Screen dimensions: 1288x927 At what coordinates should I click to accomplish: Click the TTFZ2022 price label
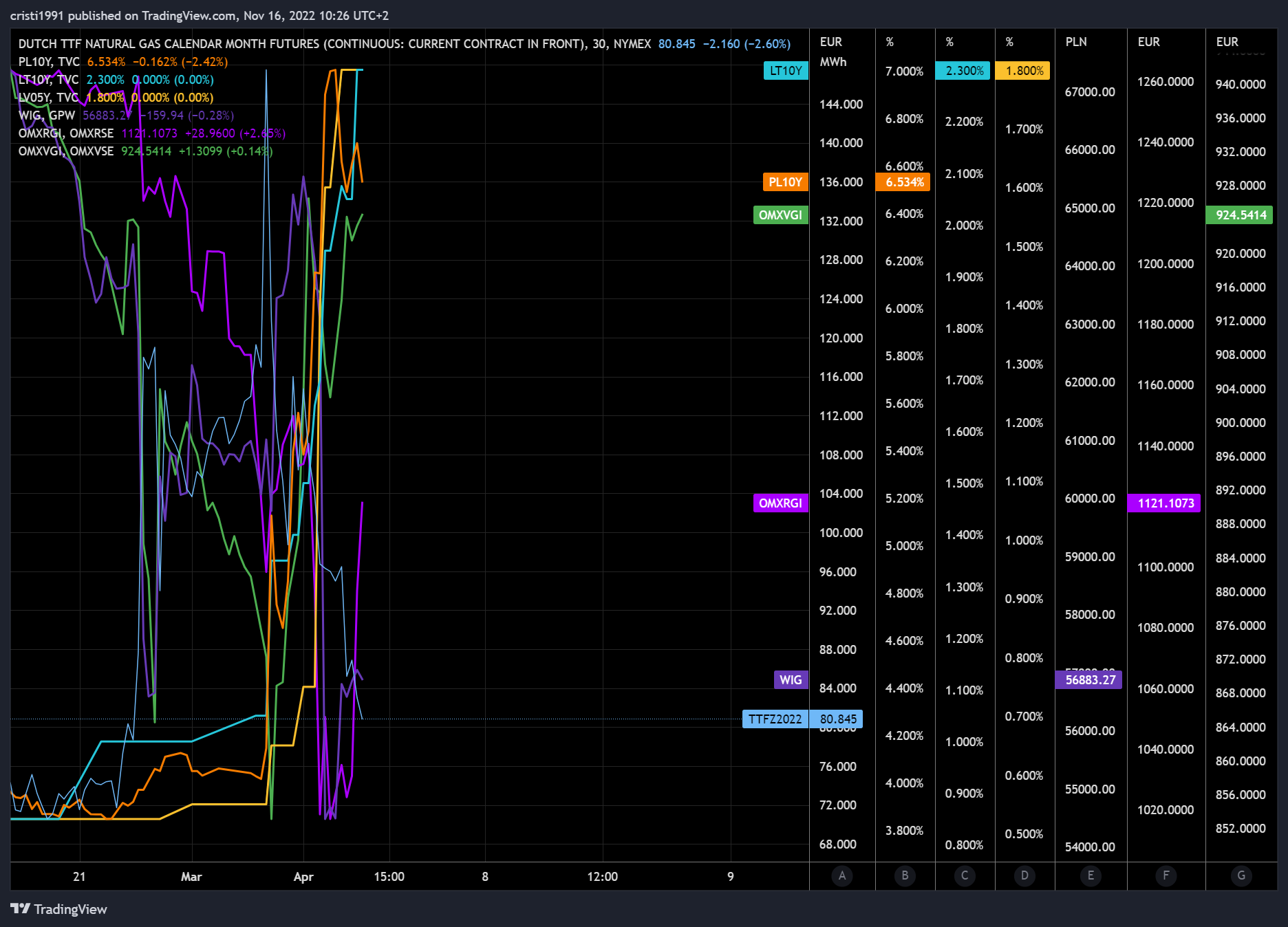click(776, 719)
